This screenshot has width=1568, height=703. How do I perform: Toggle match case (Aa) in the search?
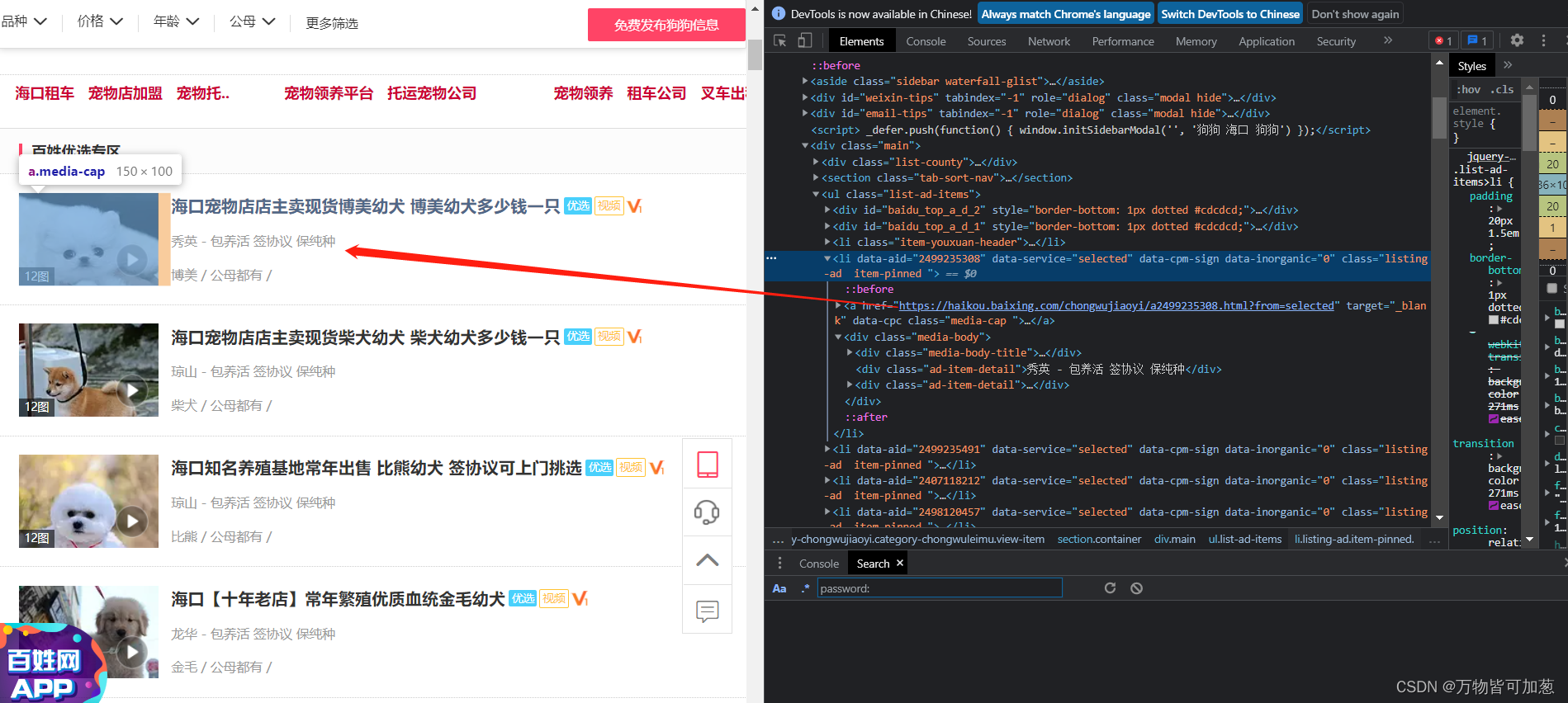pyautogui.click(x=779, y=588)
